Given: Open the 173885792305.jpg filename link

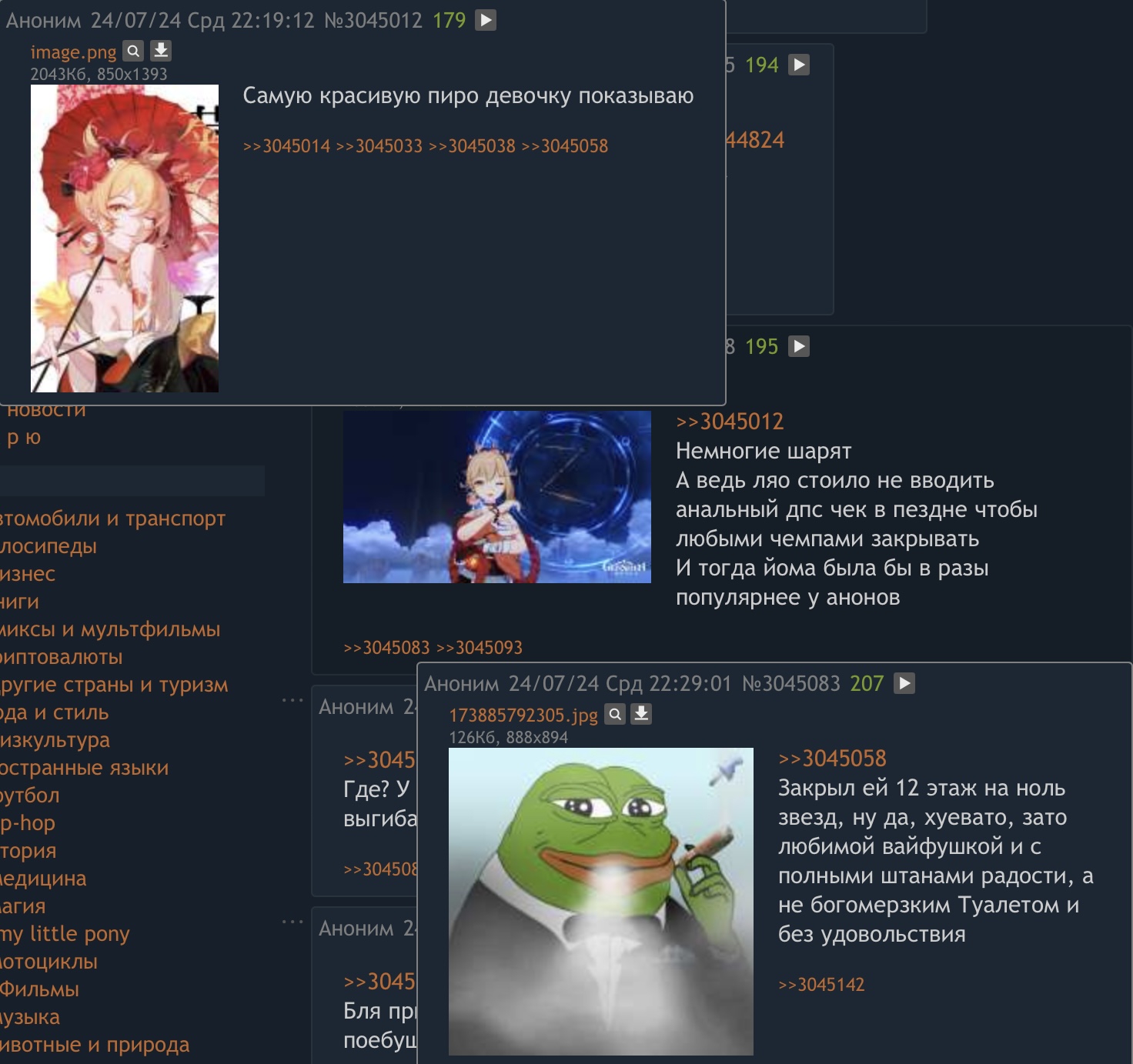Looking at the screenshot, I should click(523, 715).
